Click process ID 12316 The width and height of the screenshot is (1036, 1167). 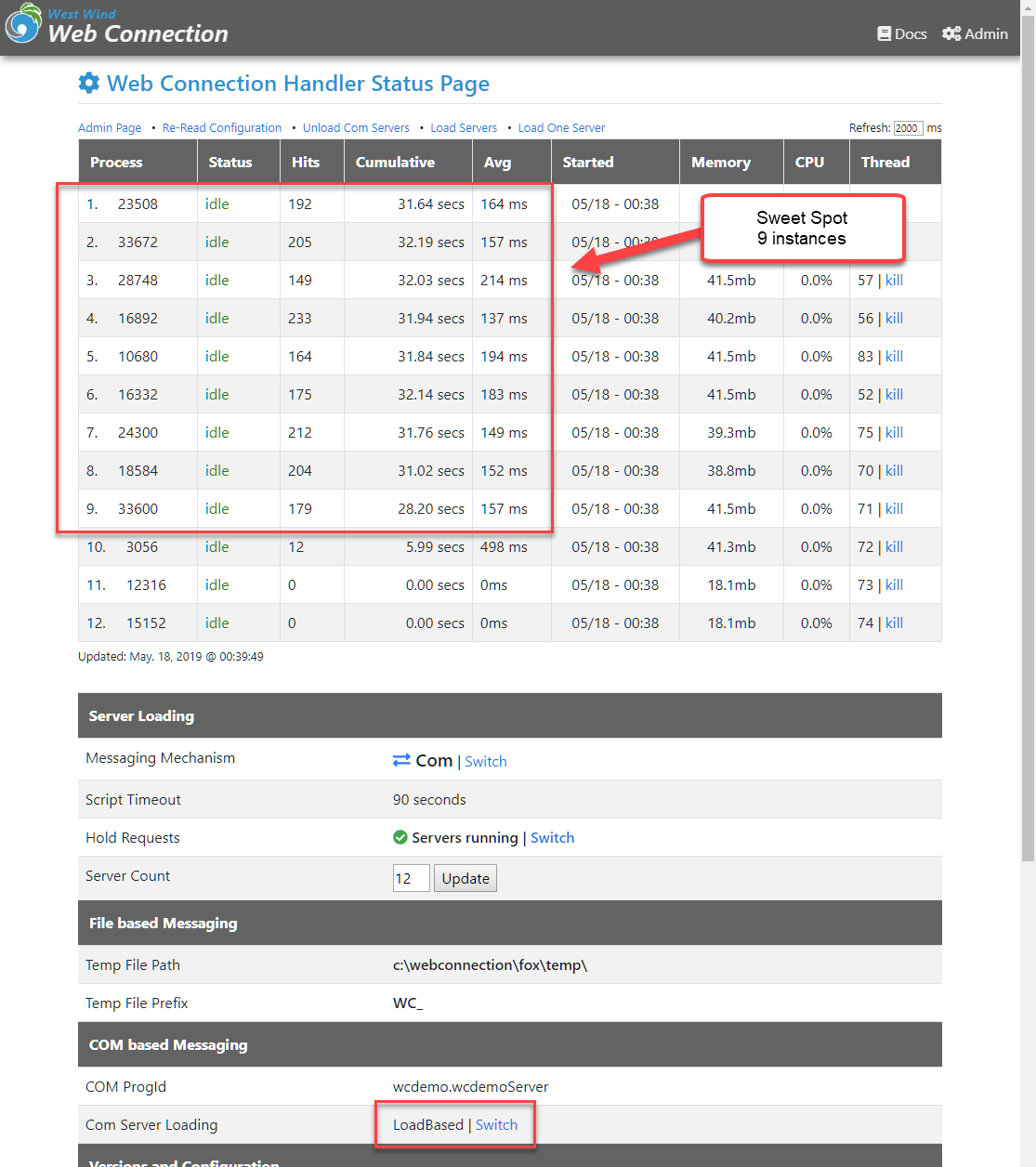coord(146,584)
